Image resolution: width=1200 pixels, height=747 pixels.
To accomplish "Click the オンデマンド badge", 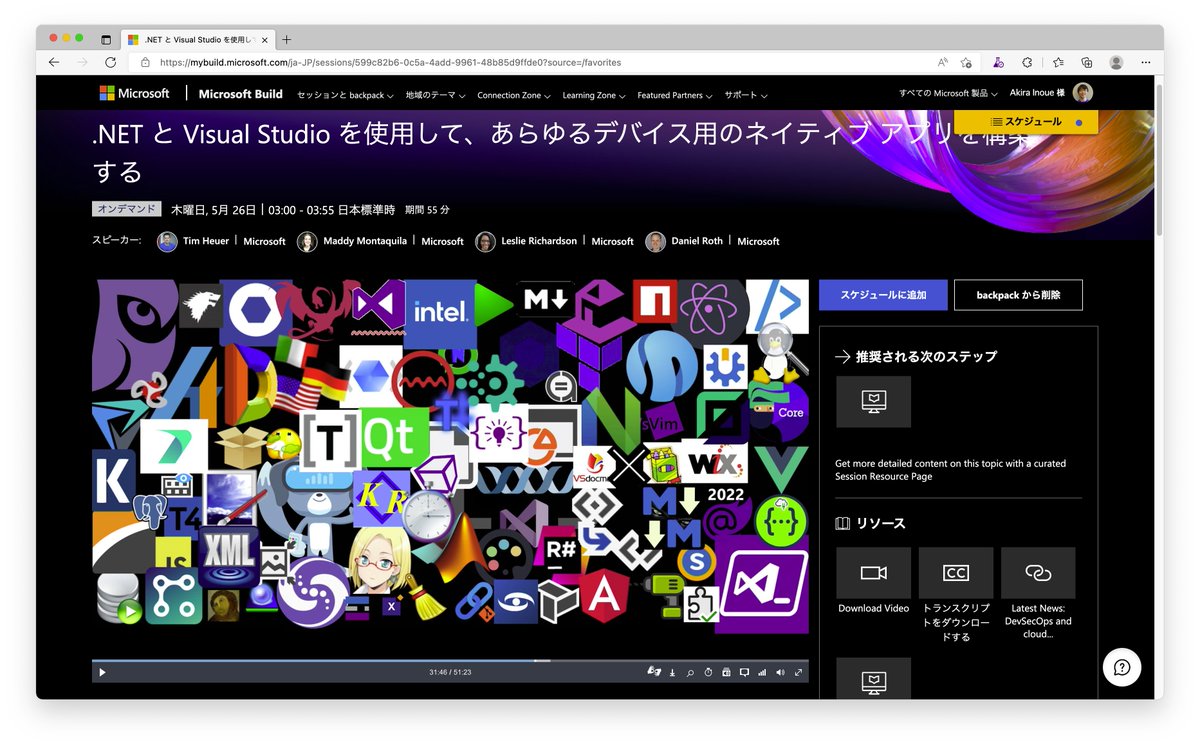I will 127,209.
